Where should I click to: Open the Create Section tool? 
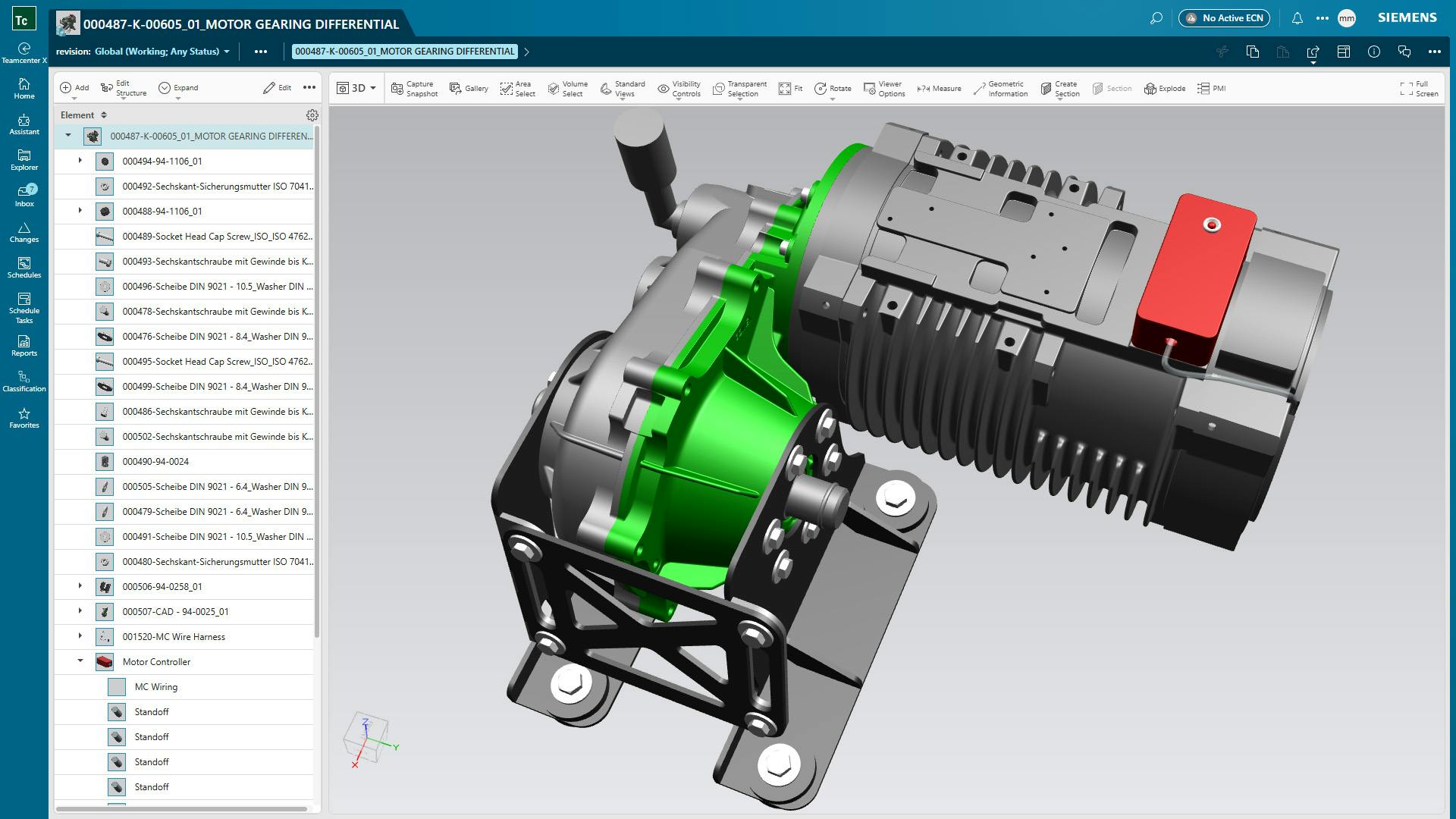[x=1059, y=88]
